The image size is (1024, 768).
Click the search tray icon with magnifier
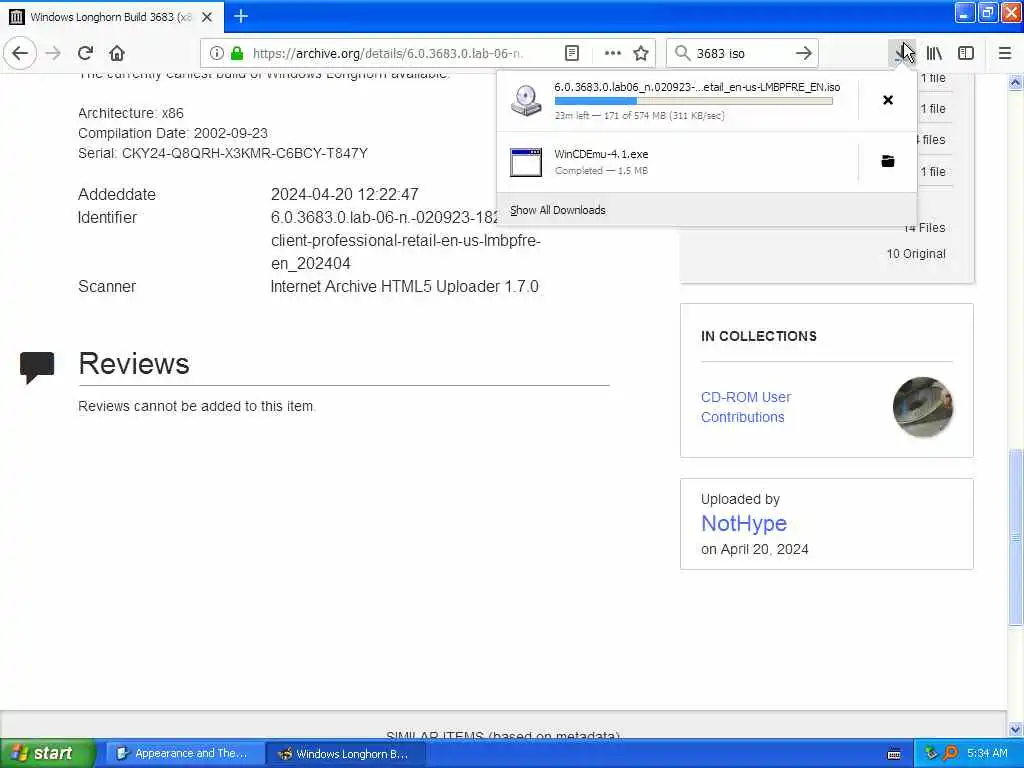point(950,753)
